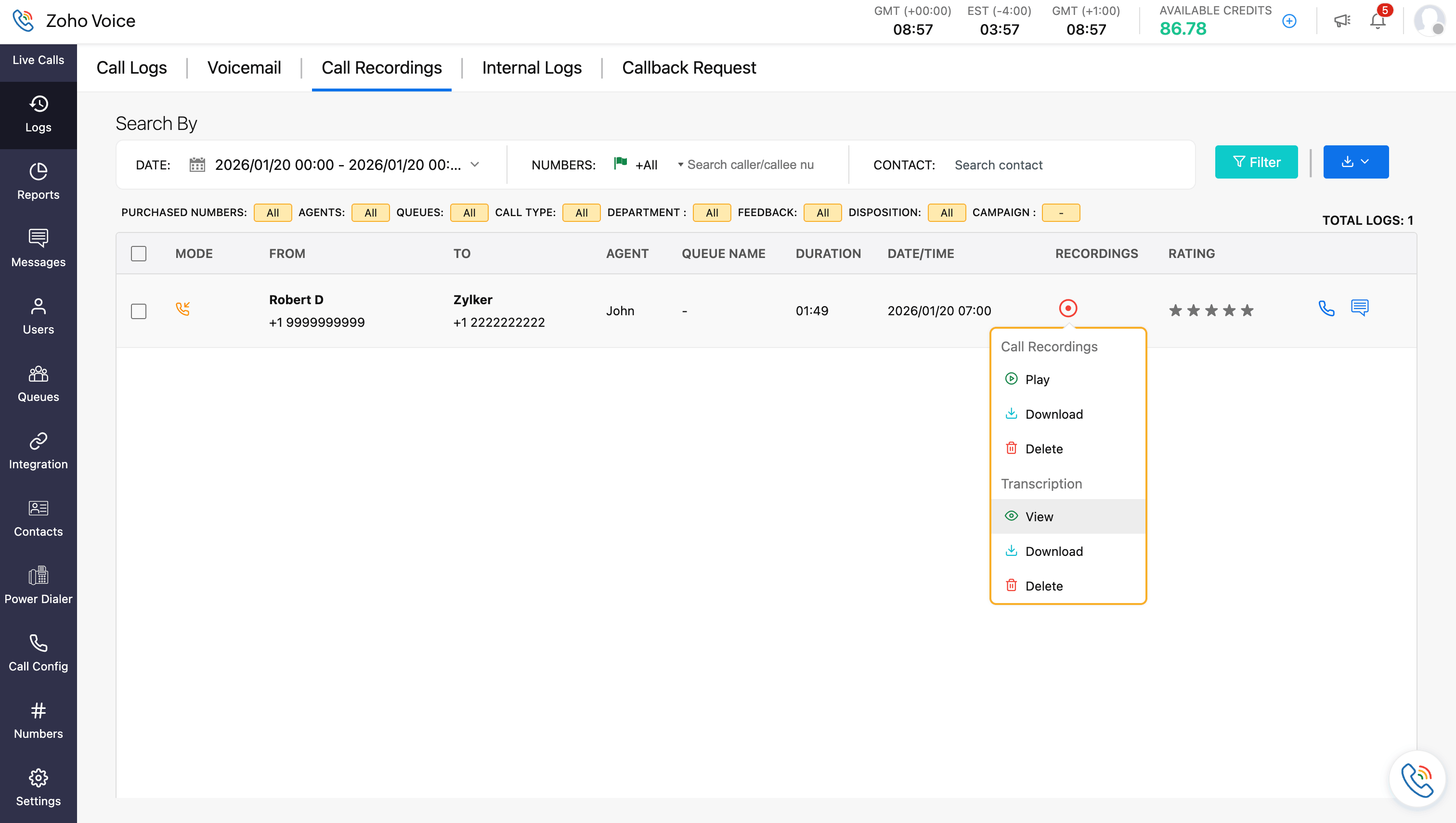Add credits with the plus icon
The image size is (1456, 823).
click(x=1289, y=21)
